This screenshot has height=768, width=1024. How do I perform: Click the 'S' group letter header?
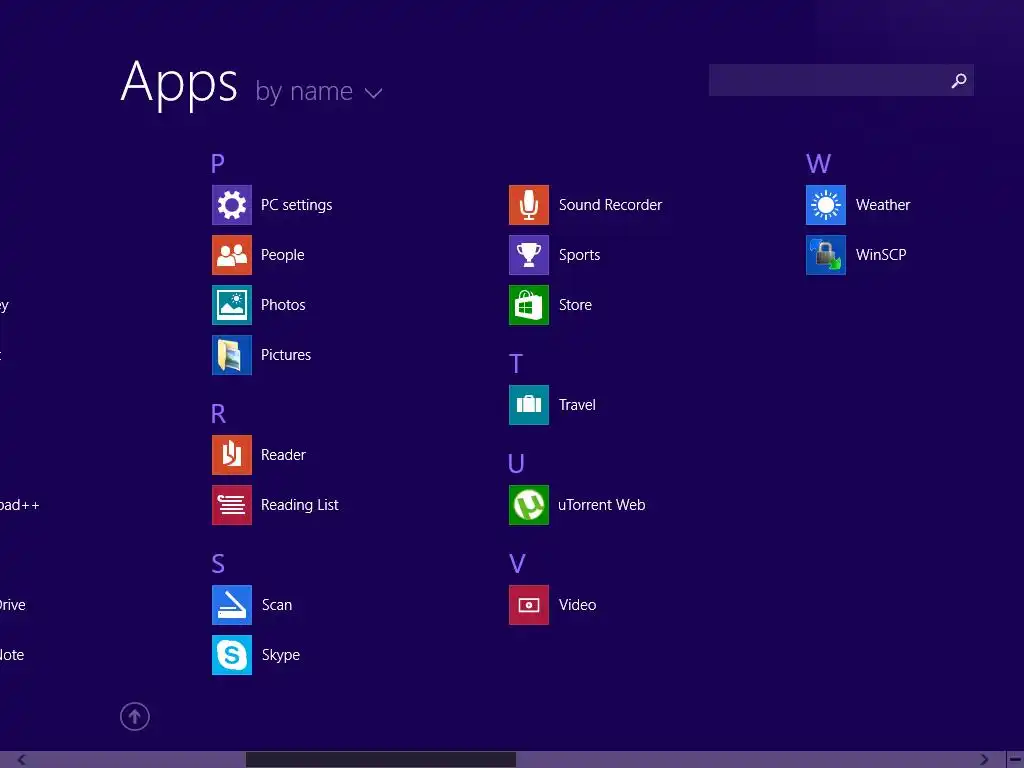point(218,564)
